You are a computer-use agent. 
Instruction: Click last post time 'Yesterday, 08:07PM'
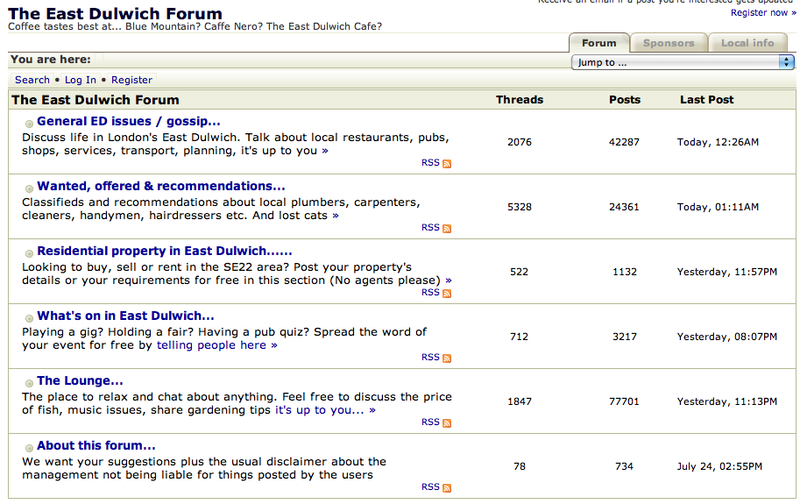tap(727, 337)
